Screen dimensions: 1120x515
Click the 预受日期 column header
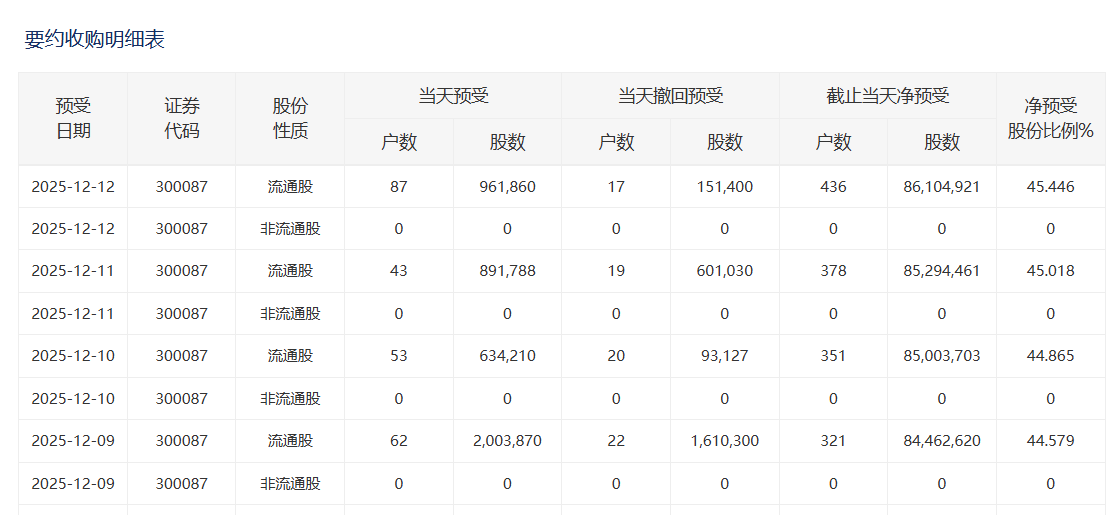pos(73,119)
